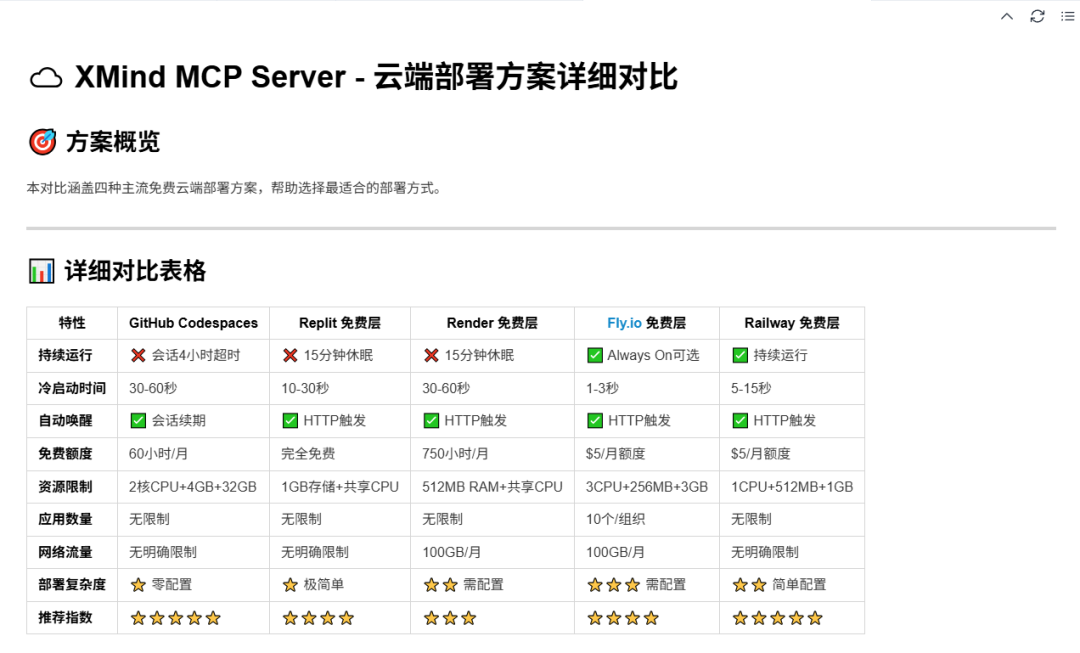Click the 持续运行 row label in 特性 column
Screen dimensions: 1080x653
click(x=65, y=355)
